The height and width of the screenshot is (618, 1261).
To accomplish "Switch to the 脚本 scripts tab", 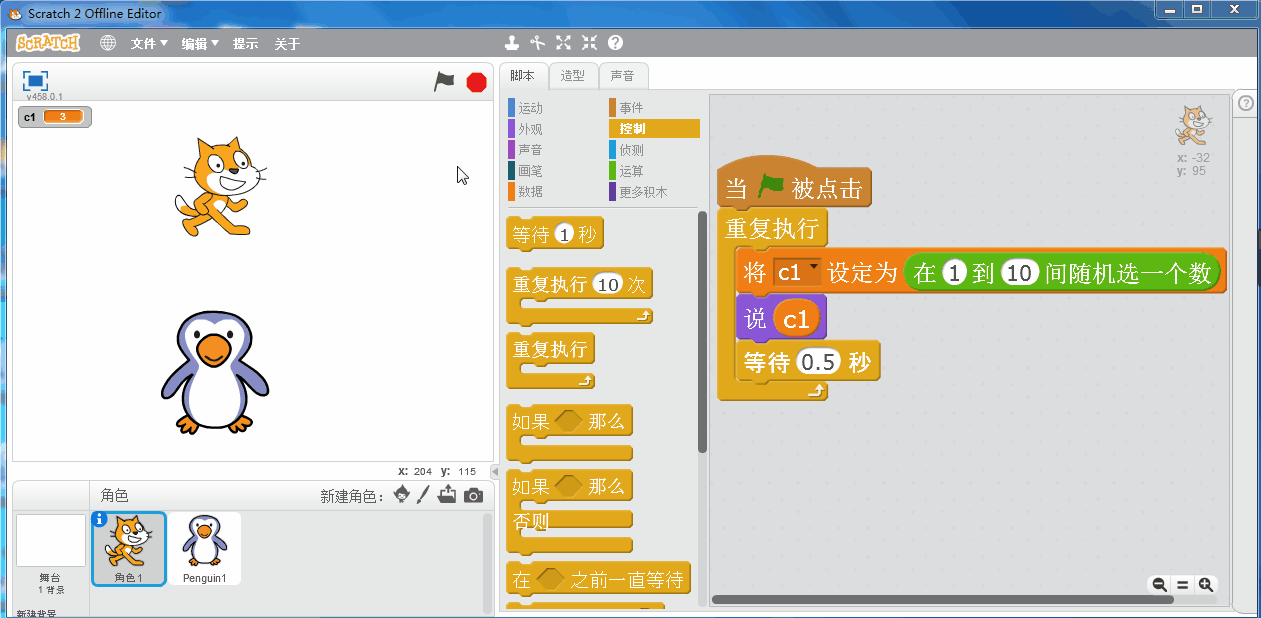I will point(522,76).
